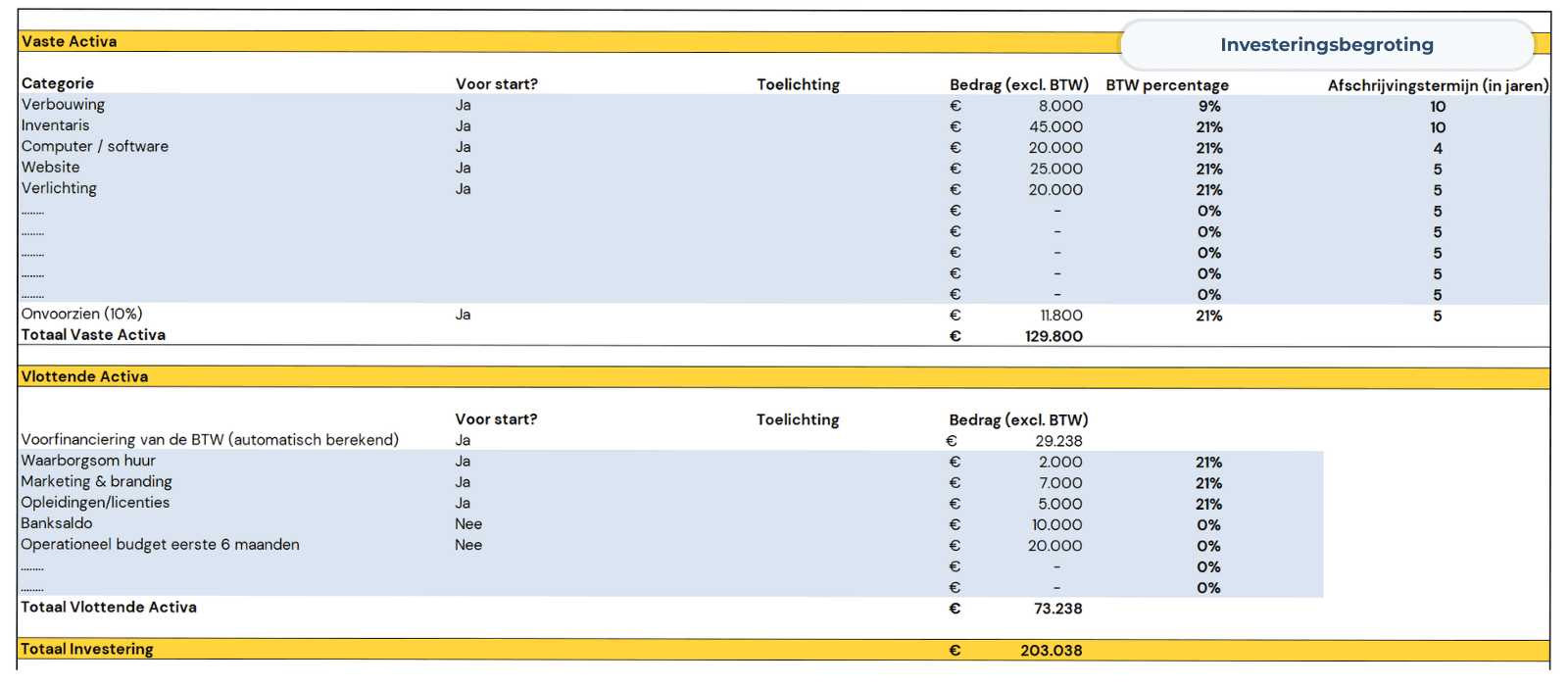Select the Vlottende Activa section header
This screenshot has height=686, width=1568.
click(85, 376)
